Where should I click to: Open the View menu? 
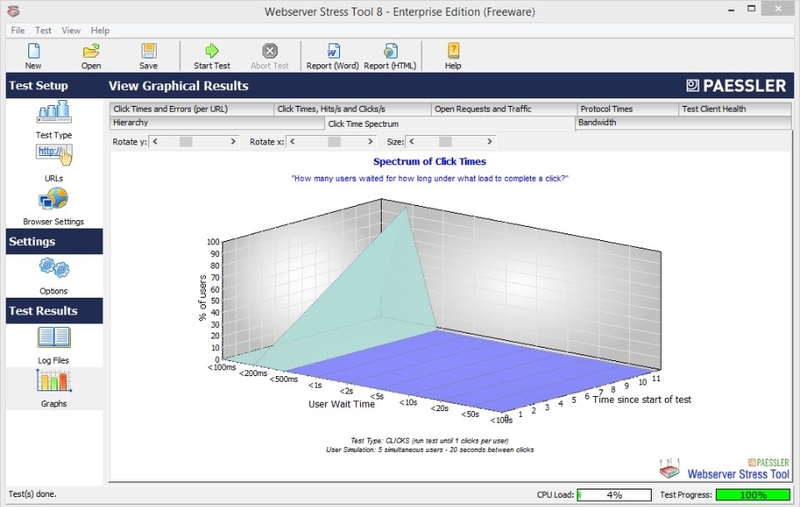71,31
